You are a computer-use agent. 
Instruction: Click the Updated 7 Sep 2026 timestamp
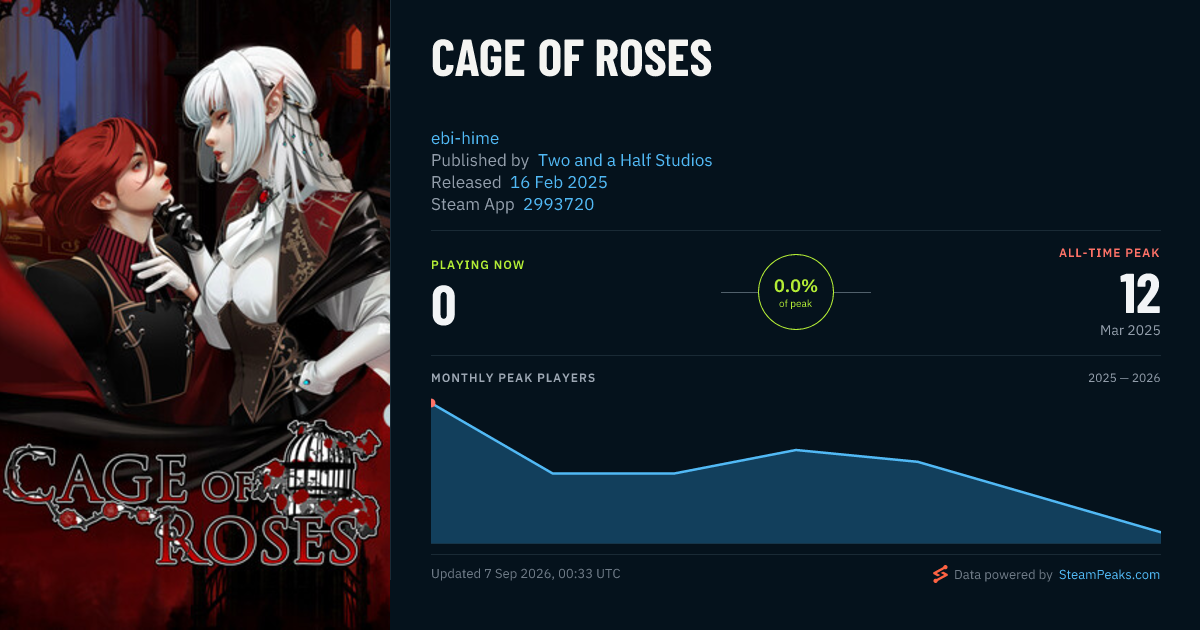click(526, 574)
